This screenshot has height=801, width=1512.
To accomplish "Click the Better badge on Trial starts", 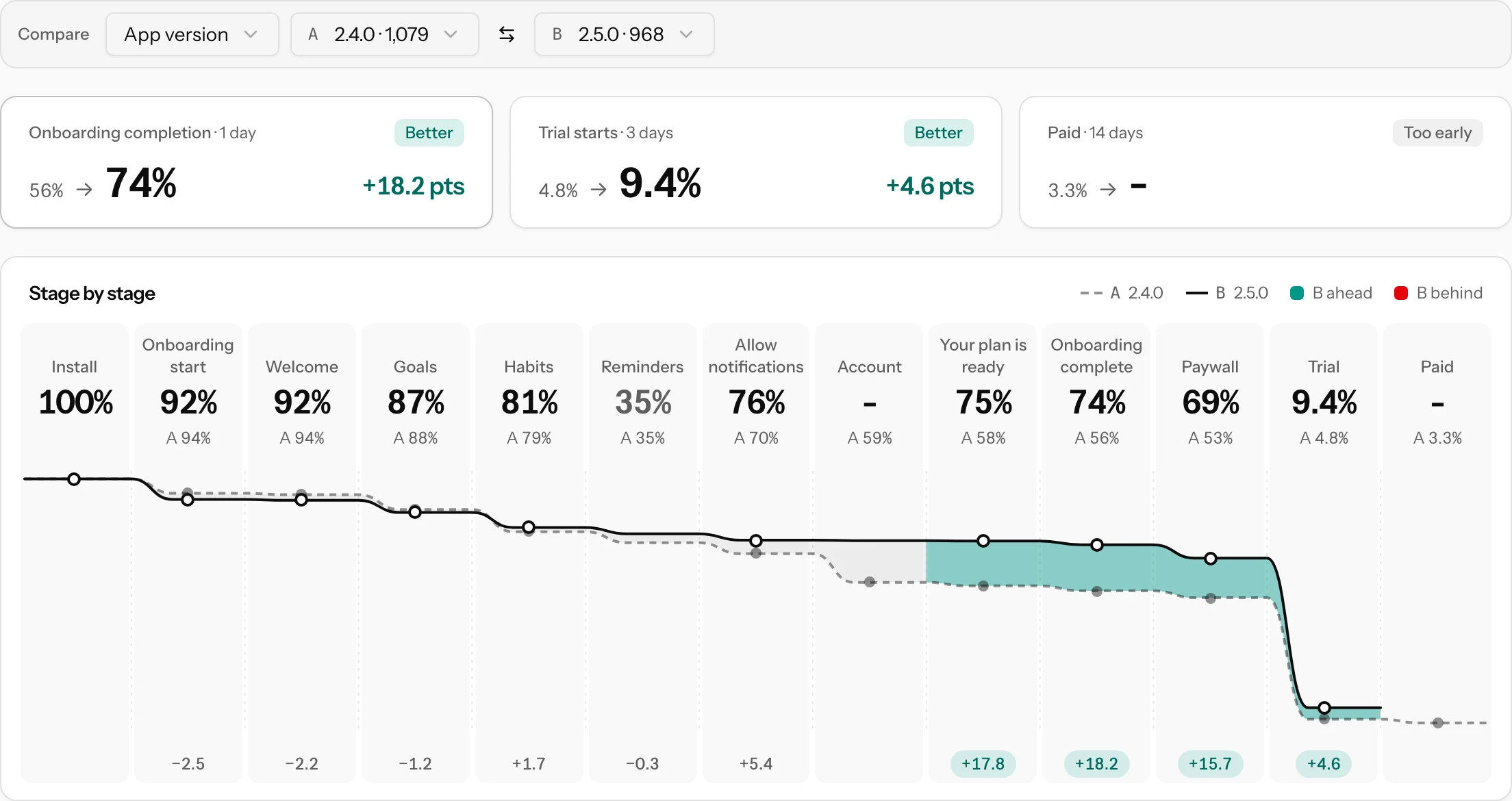I will click(x=938, y=133).
